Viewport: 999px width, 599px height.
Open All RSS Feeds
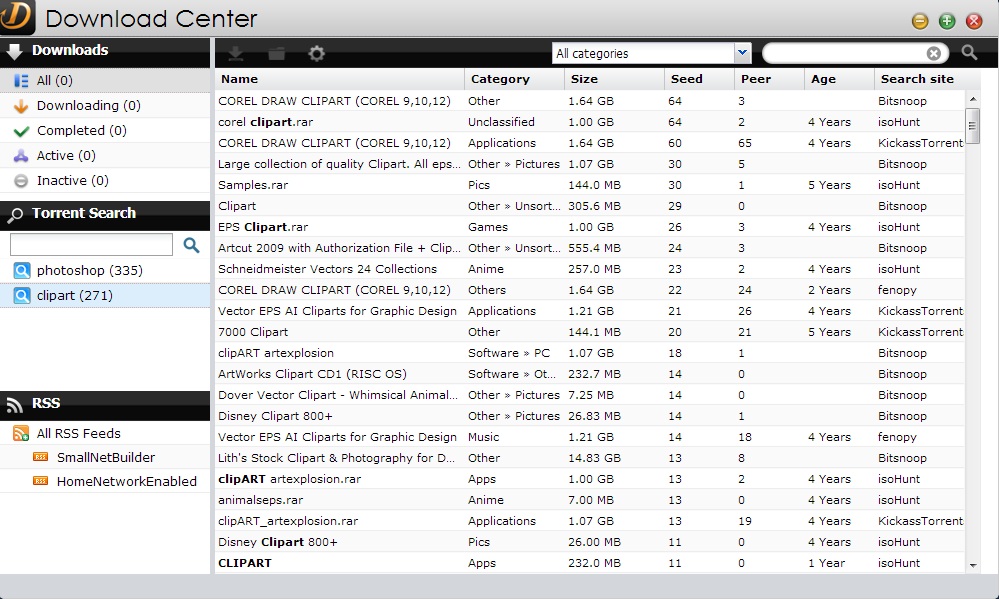point(105,433)
